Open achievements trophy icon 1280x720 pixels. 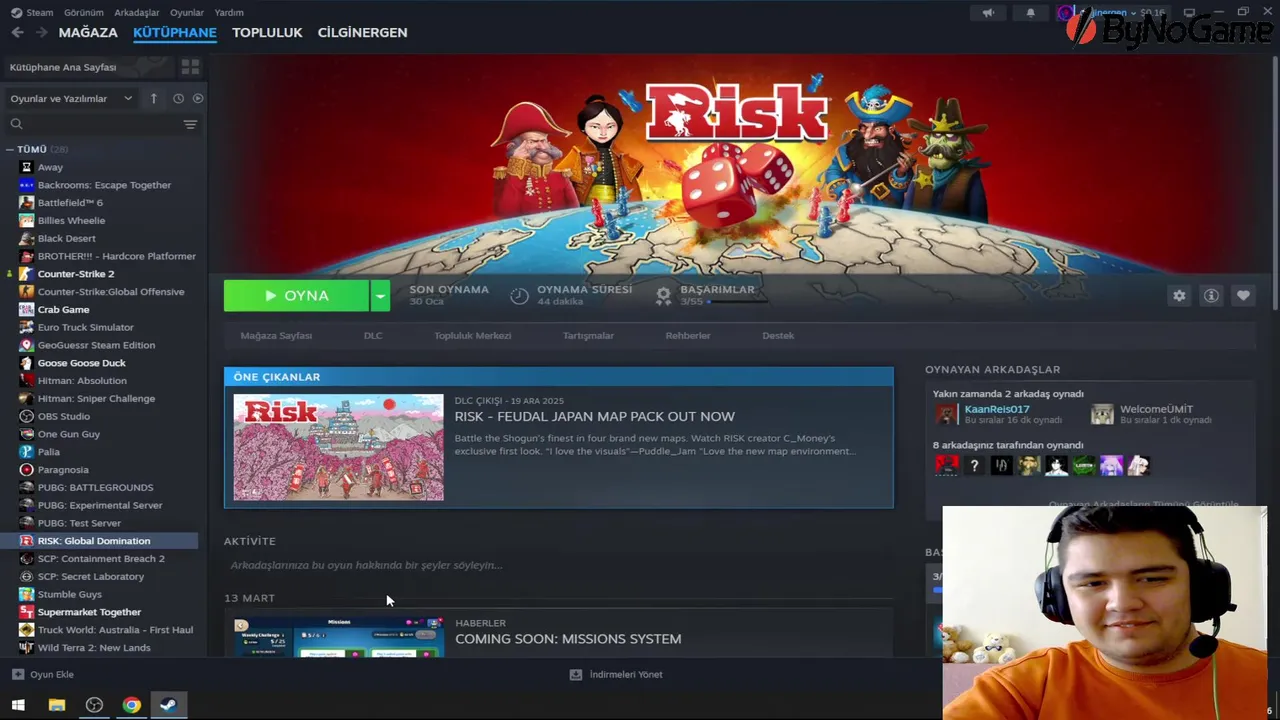coord(663,296)
